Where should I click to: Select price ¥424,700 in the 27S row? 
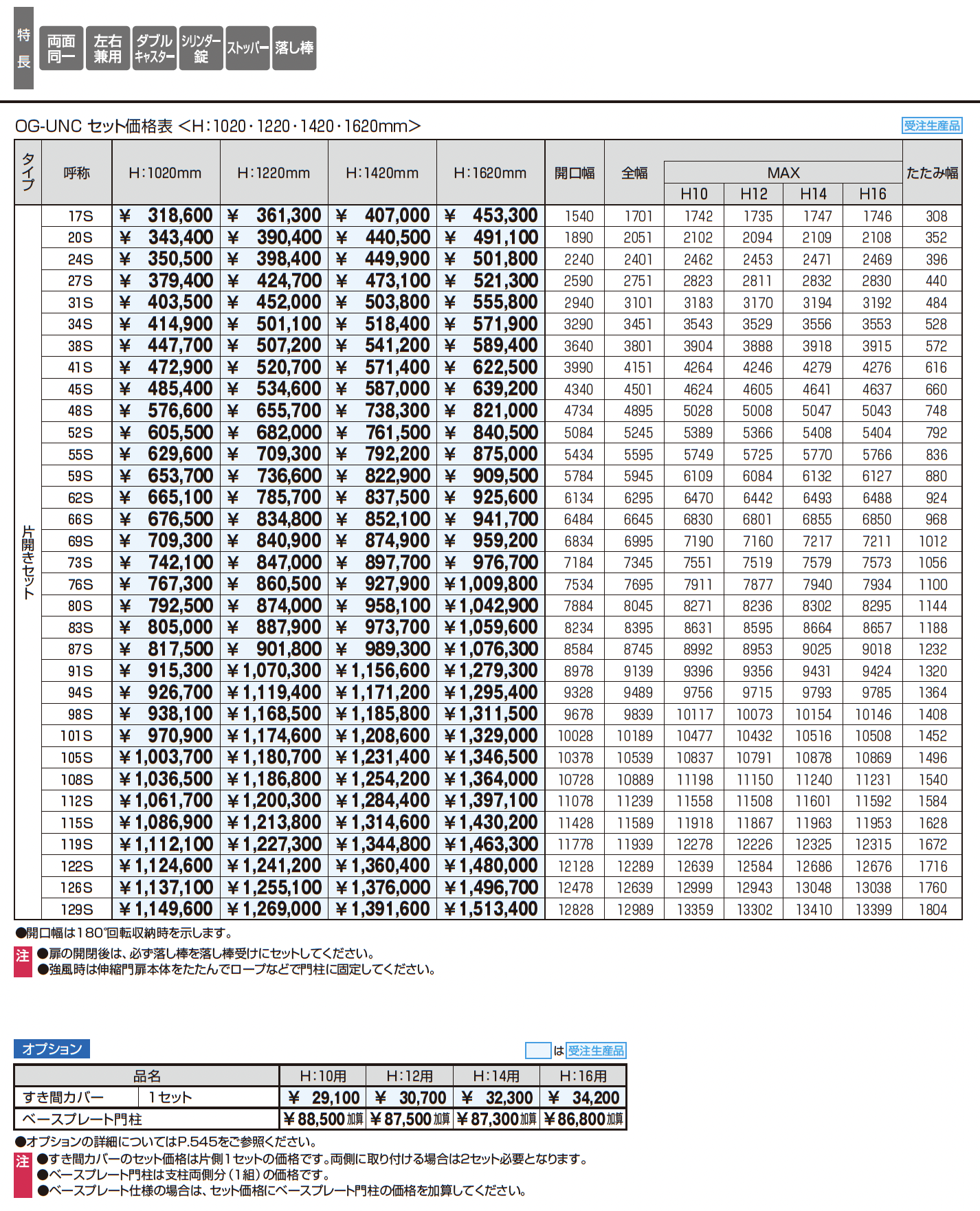coord(274,281)
